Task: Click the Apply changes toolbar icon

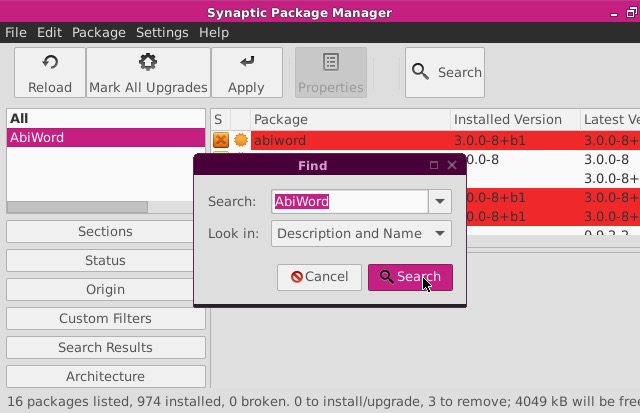Action: (246, 63)
